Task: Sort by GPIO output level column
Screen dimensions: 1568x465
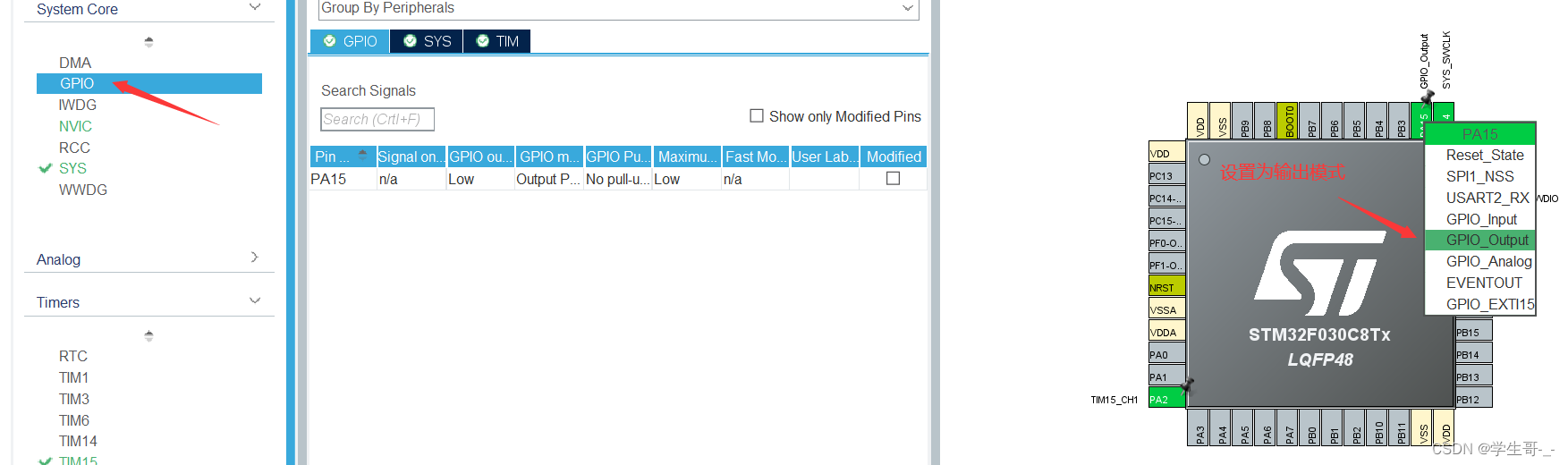Action: 481,156
